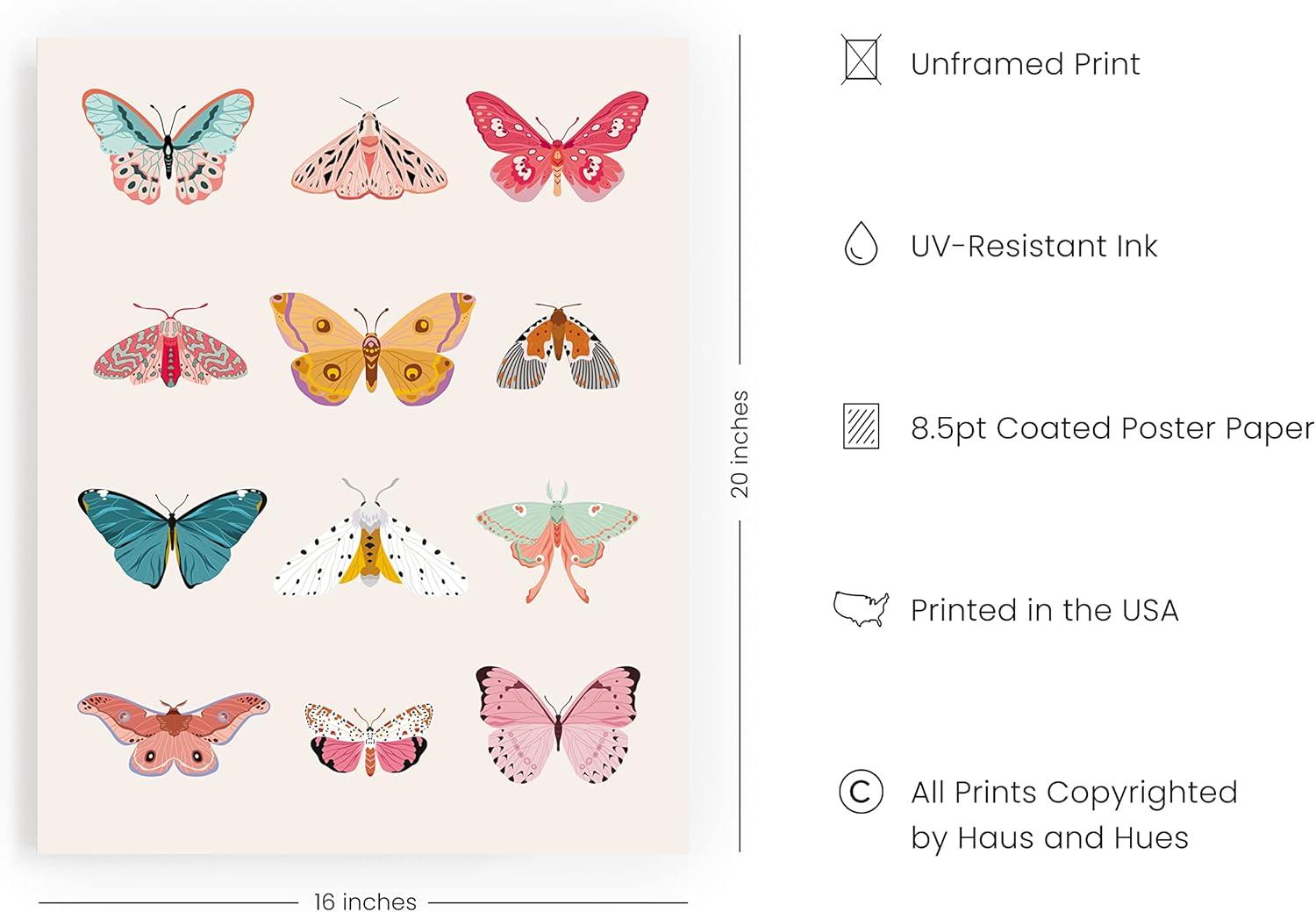Click the large pink butterfly at bottom right
The width and height of the screenshot is (1316, 912).
click(x=558, y=724)
